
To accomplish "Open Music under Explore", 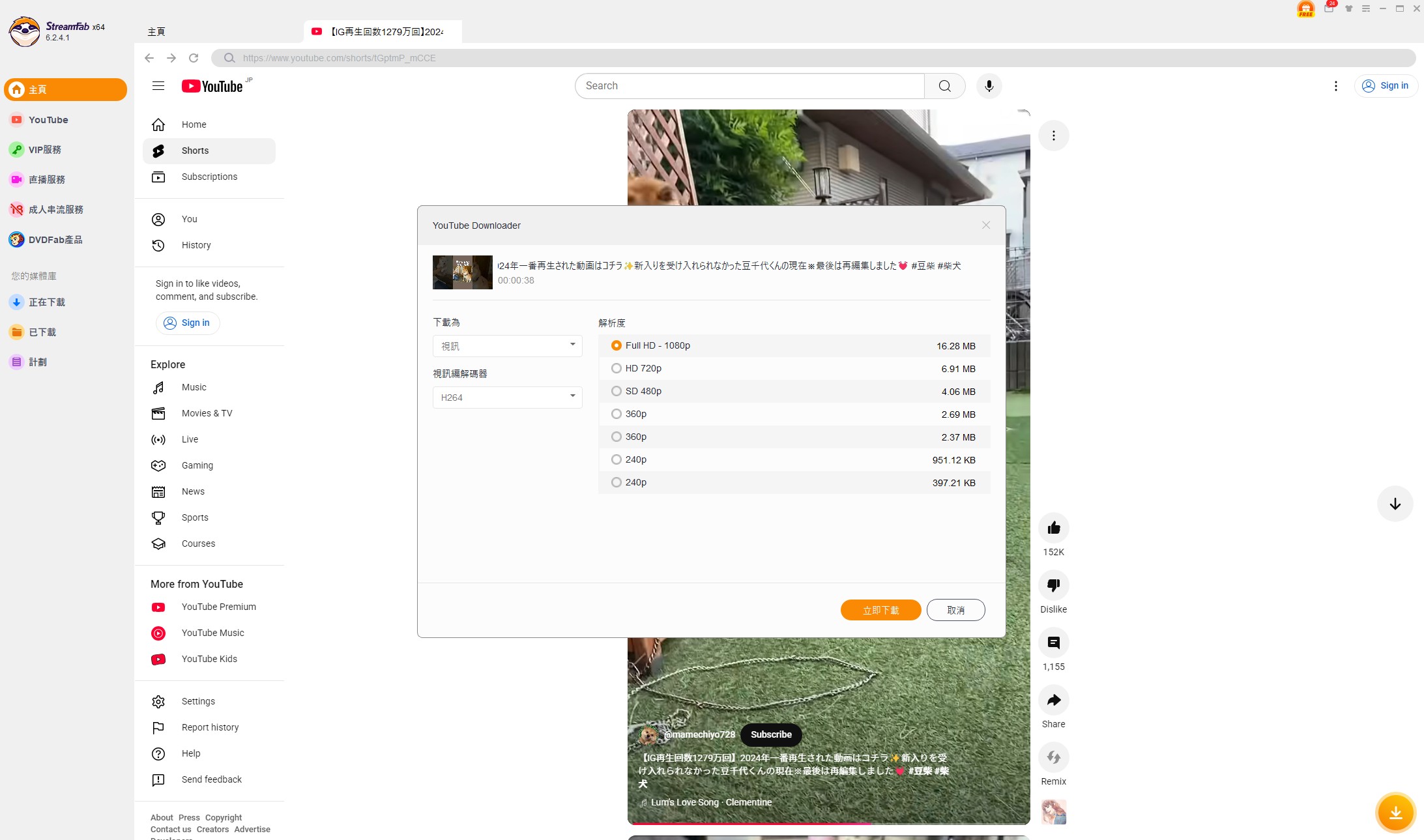I will (209, 387).
